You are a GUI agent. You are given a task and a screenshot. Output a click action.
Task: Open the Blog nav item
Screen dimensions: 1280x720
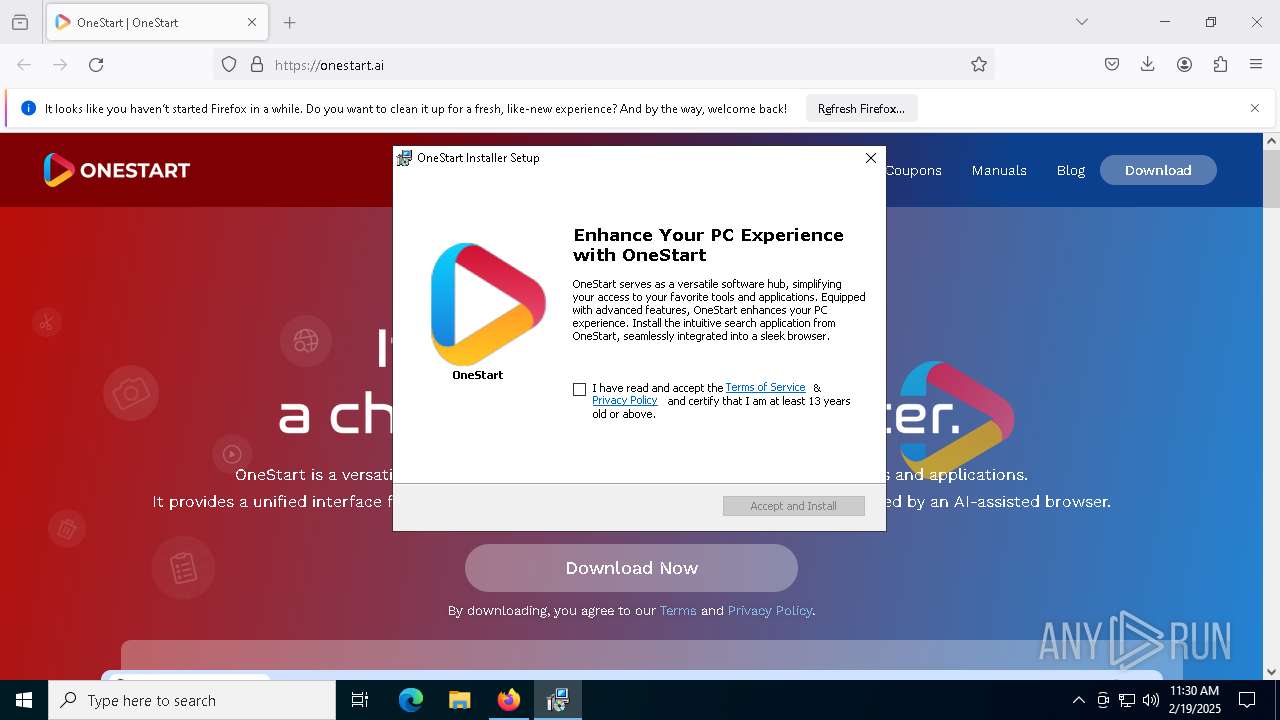coord(1071,171)
